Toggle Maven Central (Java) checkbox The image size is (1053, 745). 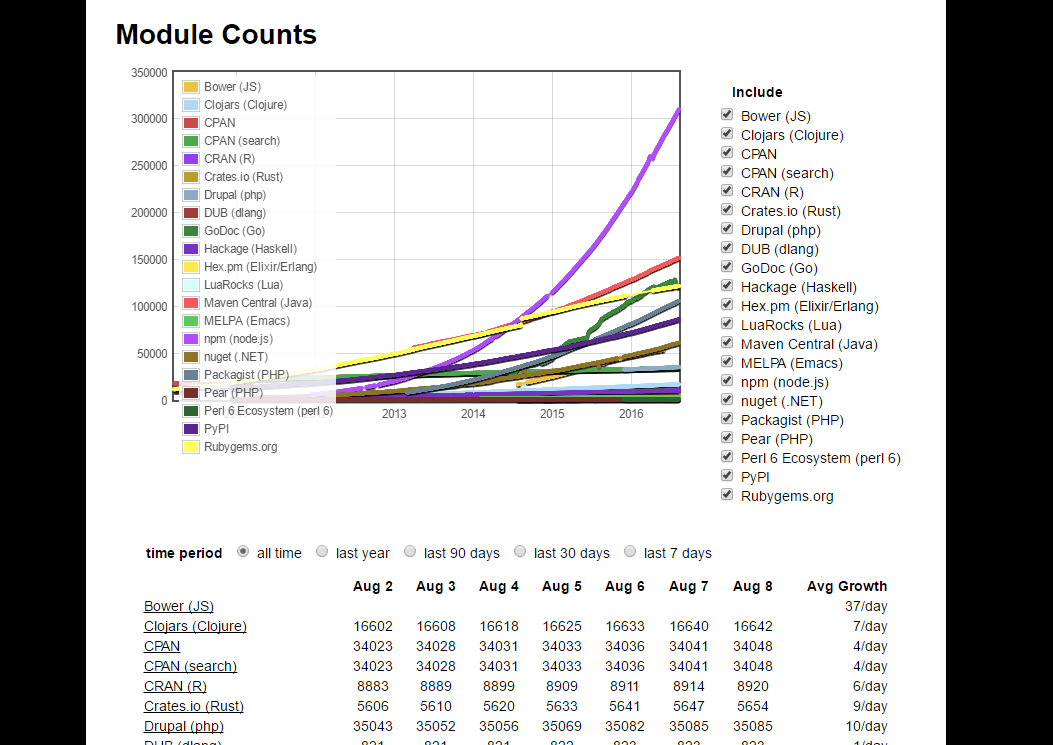coord(727,342)
